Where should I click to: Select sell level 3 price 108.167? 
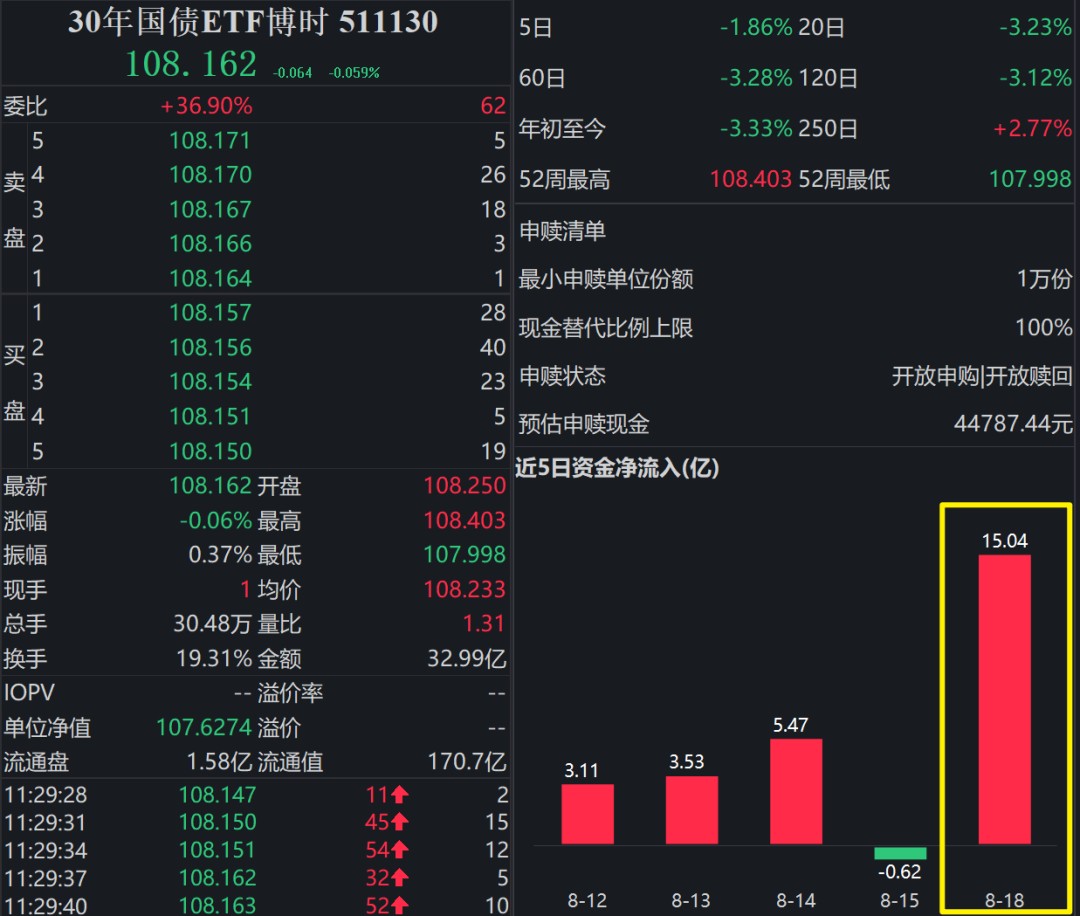tap(210, 209)
